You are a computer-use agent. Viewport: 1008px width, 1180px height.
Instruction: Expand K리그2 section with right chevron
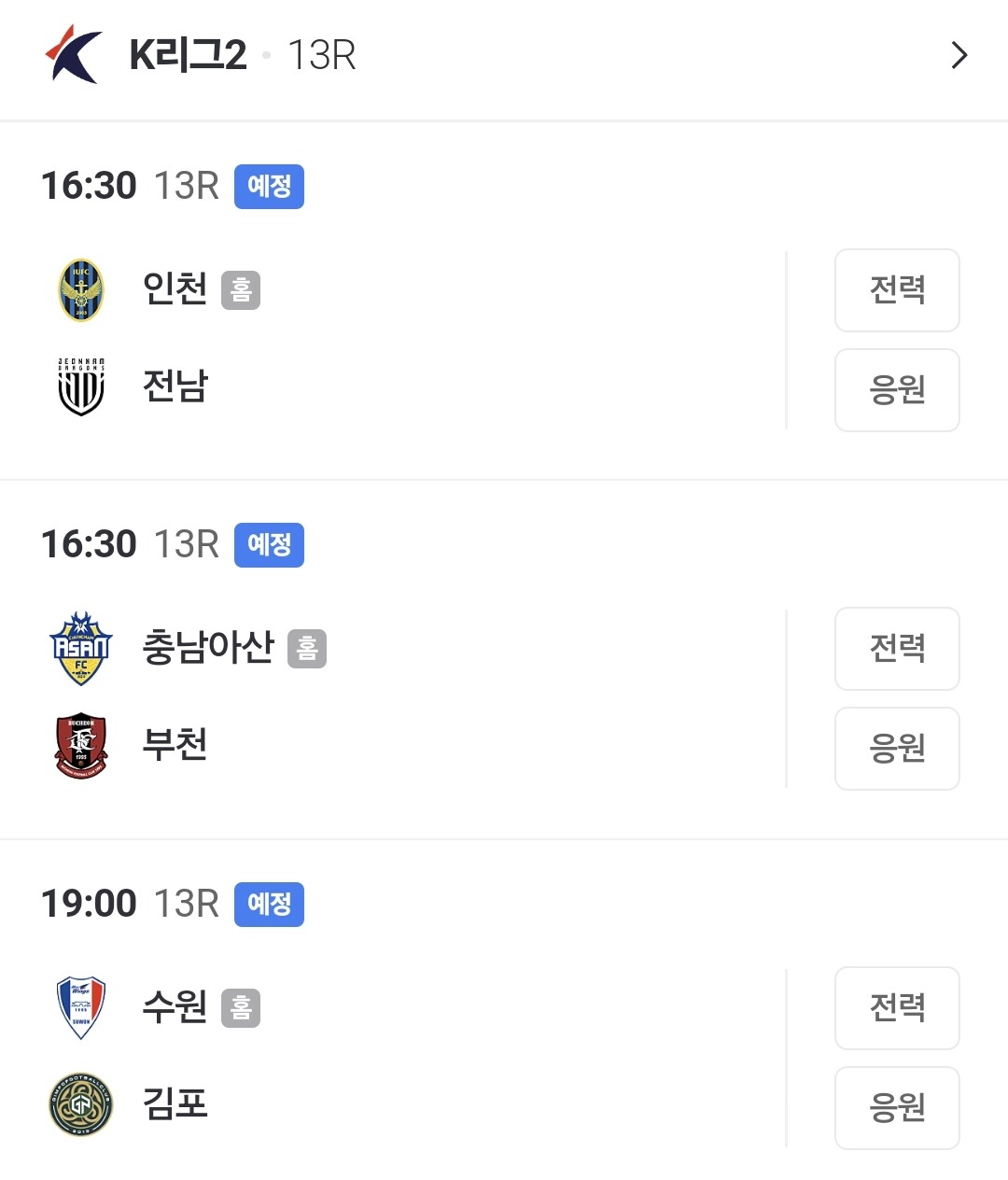[959, 55]
